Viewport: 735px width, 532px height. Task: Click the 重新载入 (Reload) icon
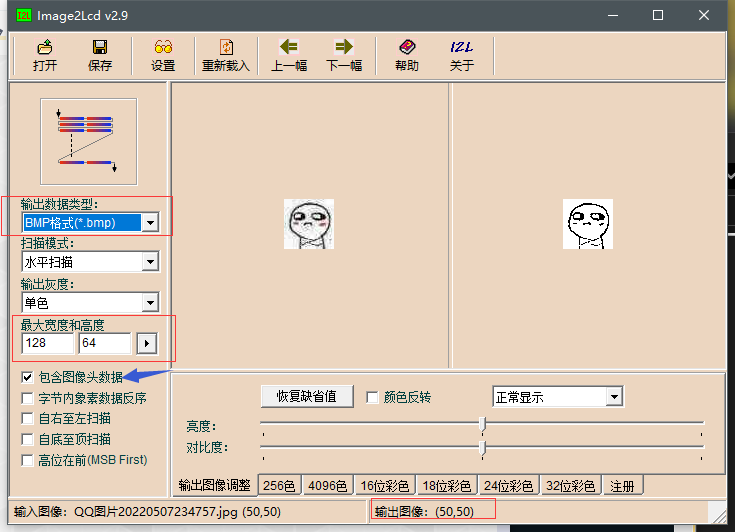click(226, 55)
